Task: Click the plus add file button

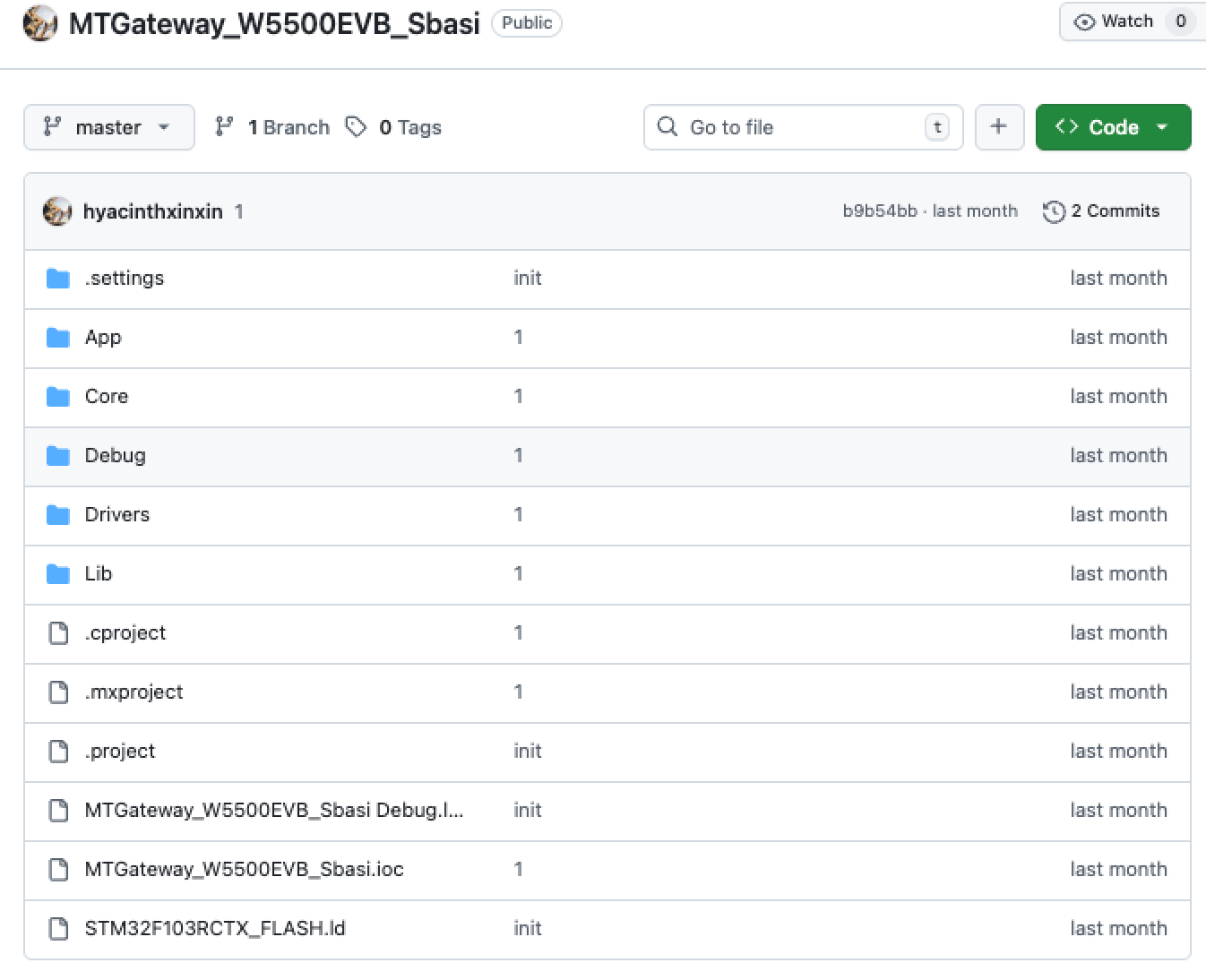Action: click(999, 127)
